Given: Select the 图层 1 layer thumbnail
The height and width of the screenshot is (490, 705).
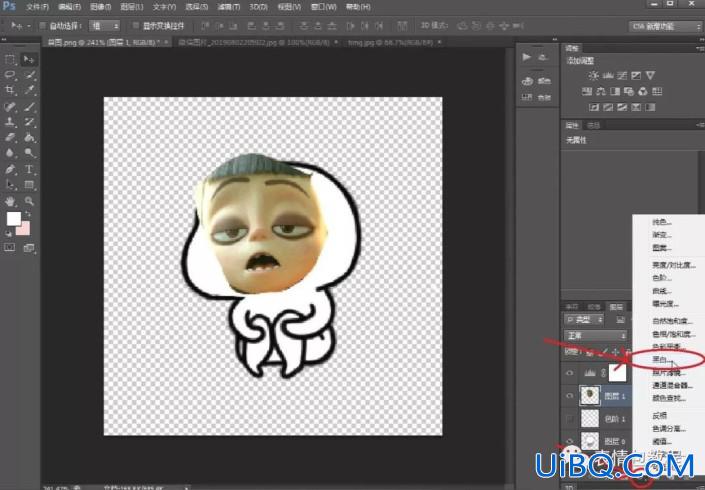Looking at the screenshot, I should 590,396.
